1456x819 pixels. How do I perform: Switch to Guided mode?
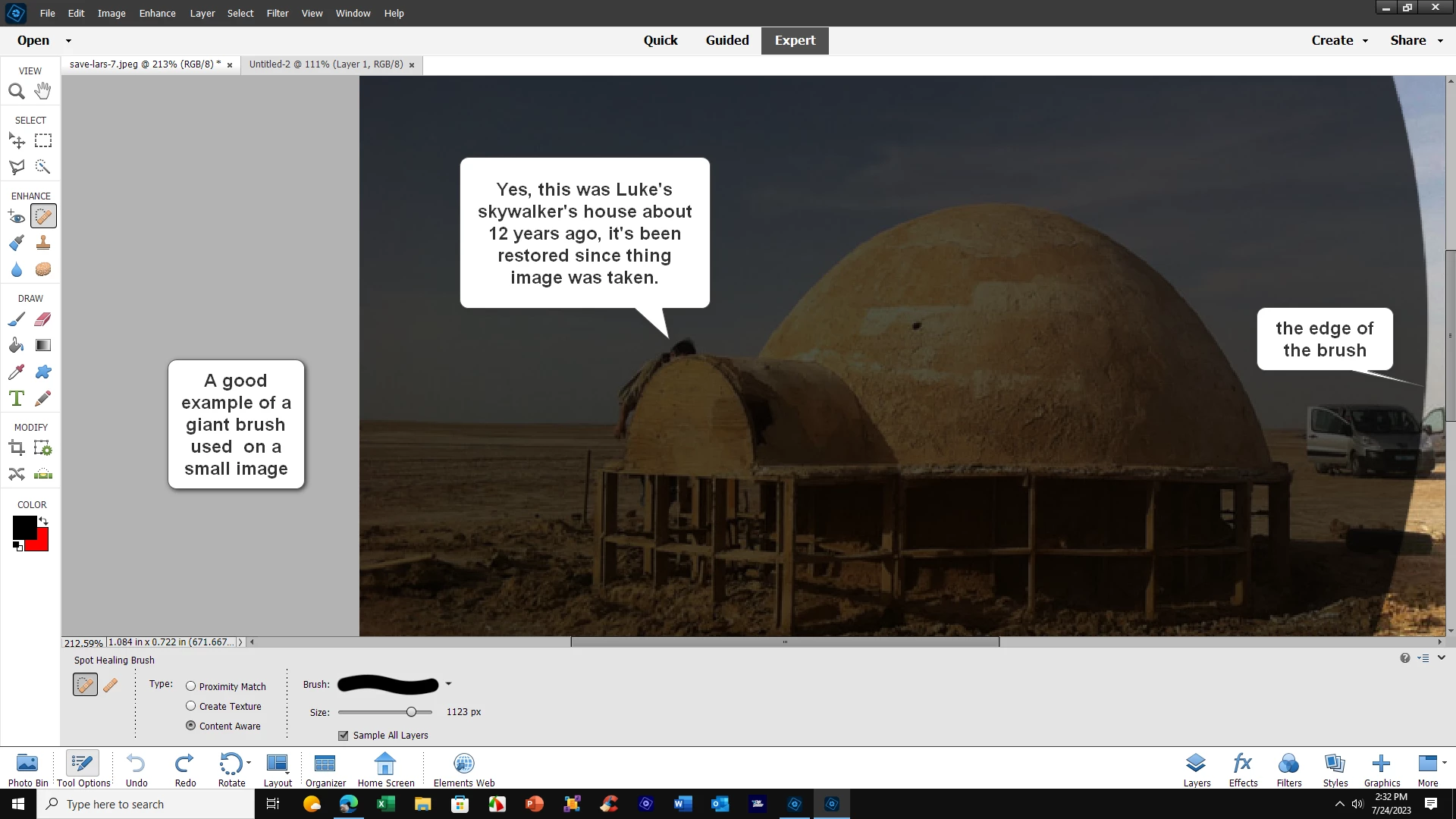coord(726,40)
